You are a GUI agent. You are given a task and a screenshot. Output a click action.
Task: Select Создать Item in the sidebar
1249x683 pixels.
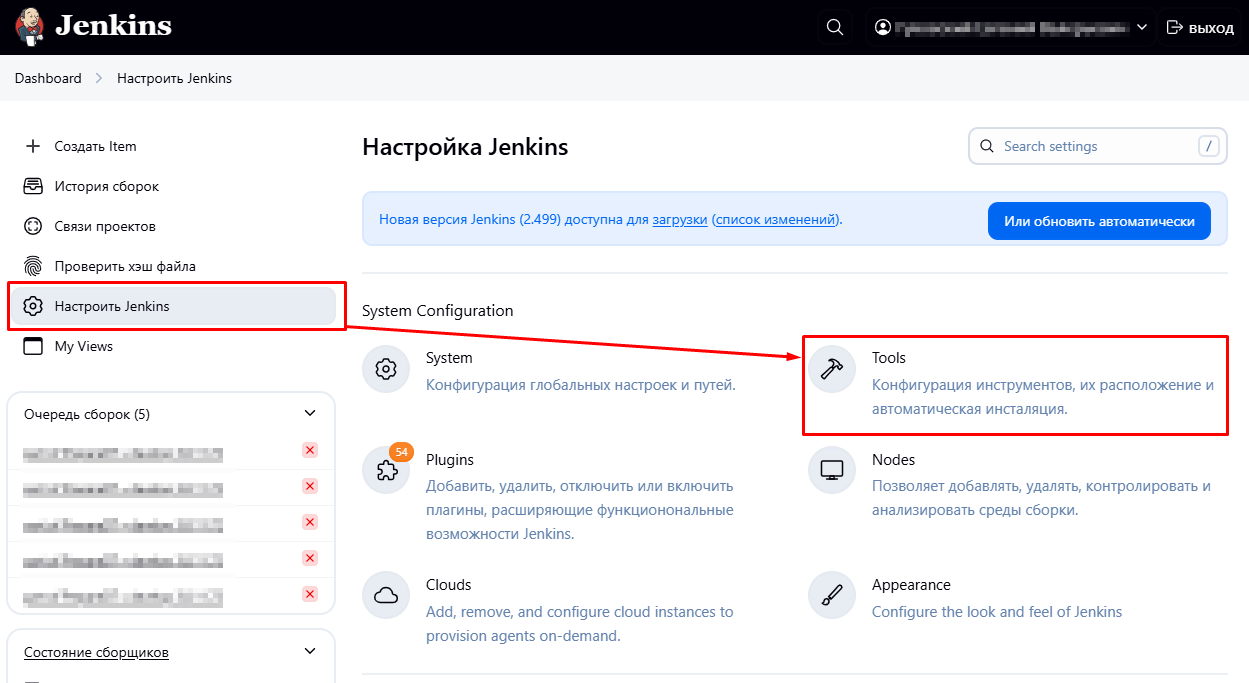point(95,146)
